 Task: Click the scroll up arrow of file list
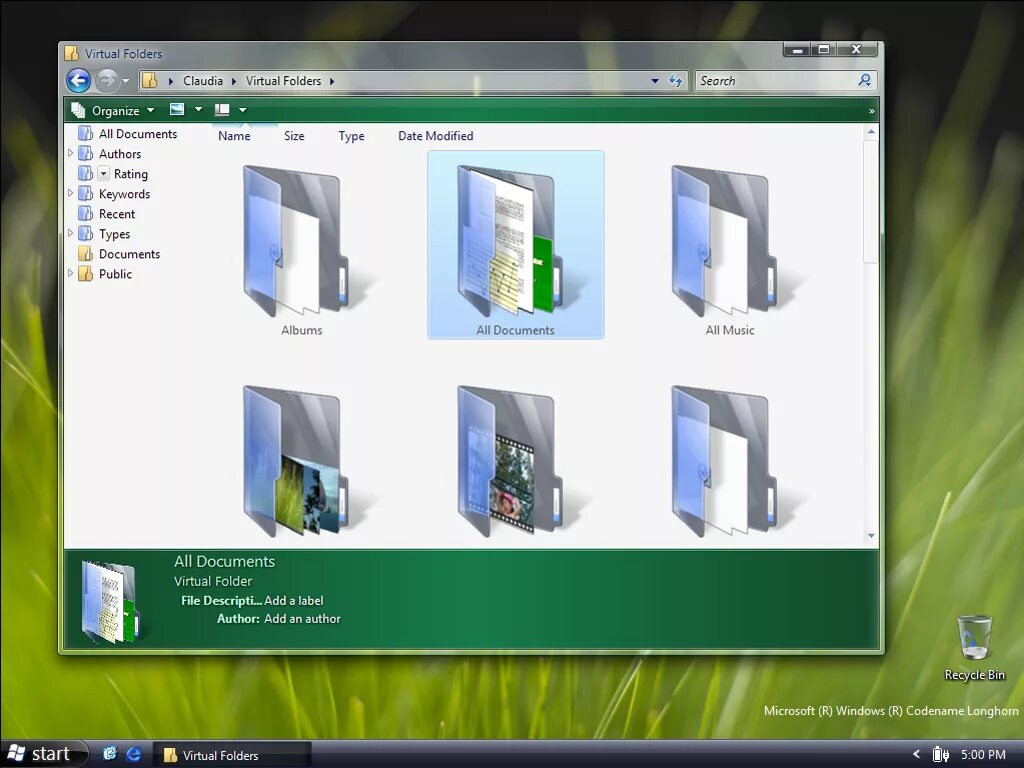pos(871,132)
